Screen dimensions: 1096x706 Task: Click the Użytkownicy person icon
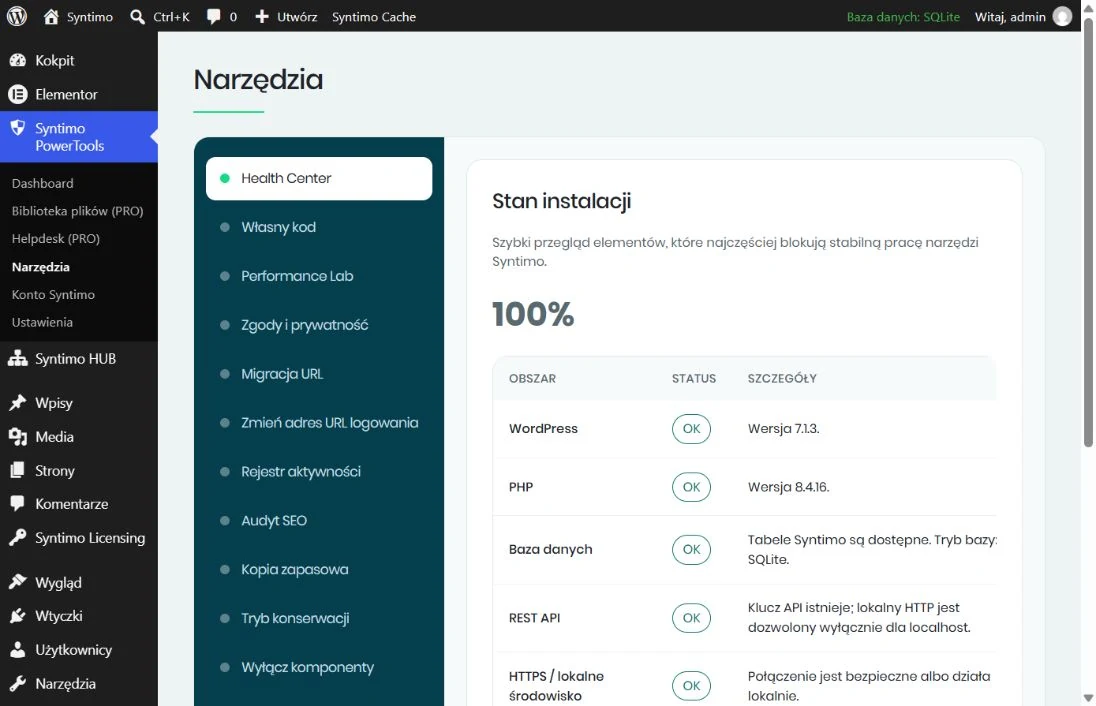tap(17, 649)
